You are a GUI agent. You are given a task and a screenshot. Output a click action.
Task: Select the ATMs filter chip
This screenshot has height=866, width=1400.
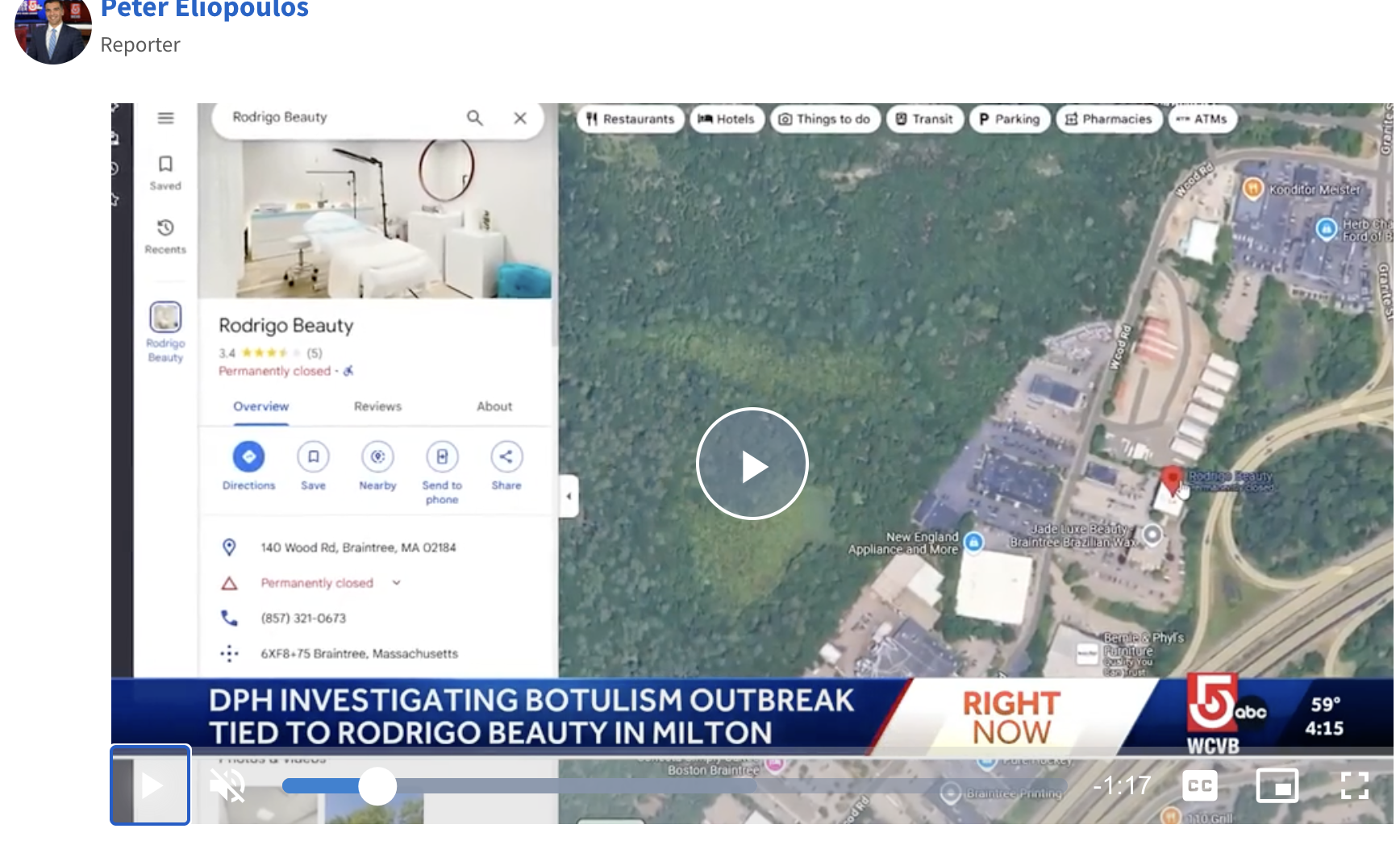tap(1202, 119)
